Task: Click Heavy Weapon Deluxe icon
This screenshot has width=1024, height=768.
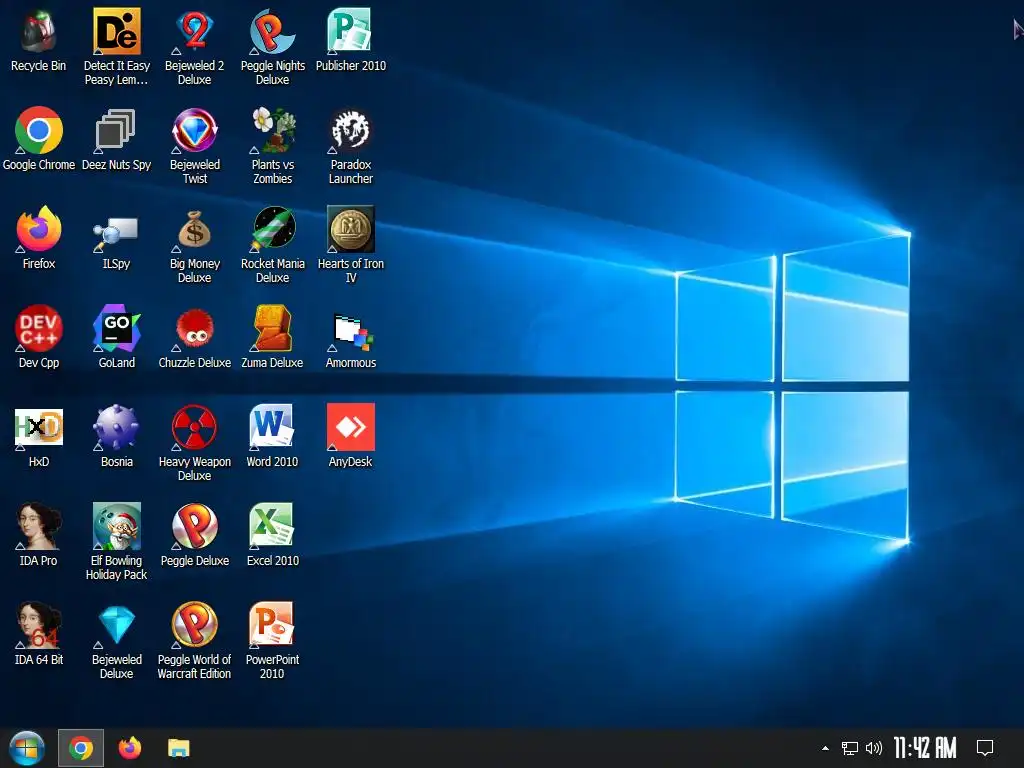Action: click(x=195, y=443)
